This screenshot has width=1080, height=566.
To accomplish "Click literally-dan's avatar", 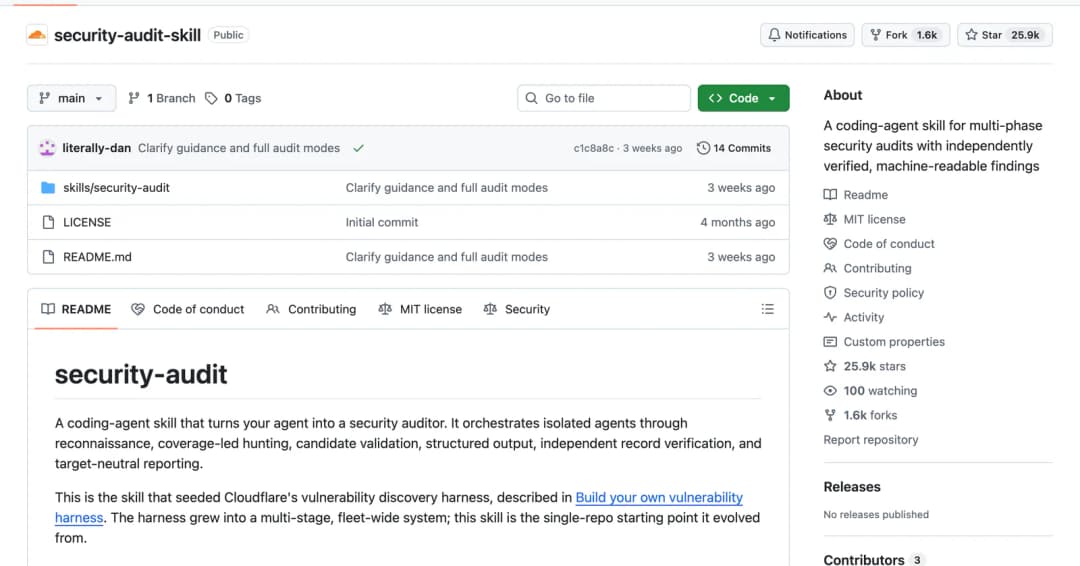I will click(x=48, y=148).
